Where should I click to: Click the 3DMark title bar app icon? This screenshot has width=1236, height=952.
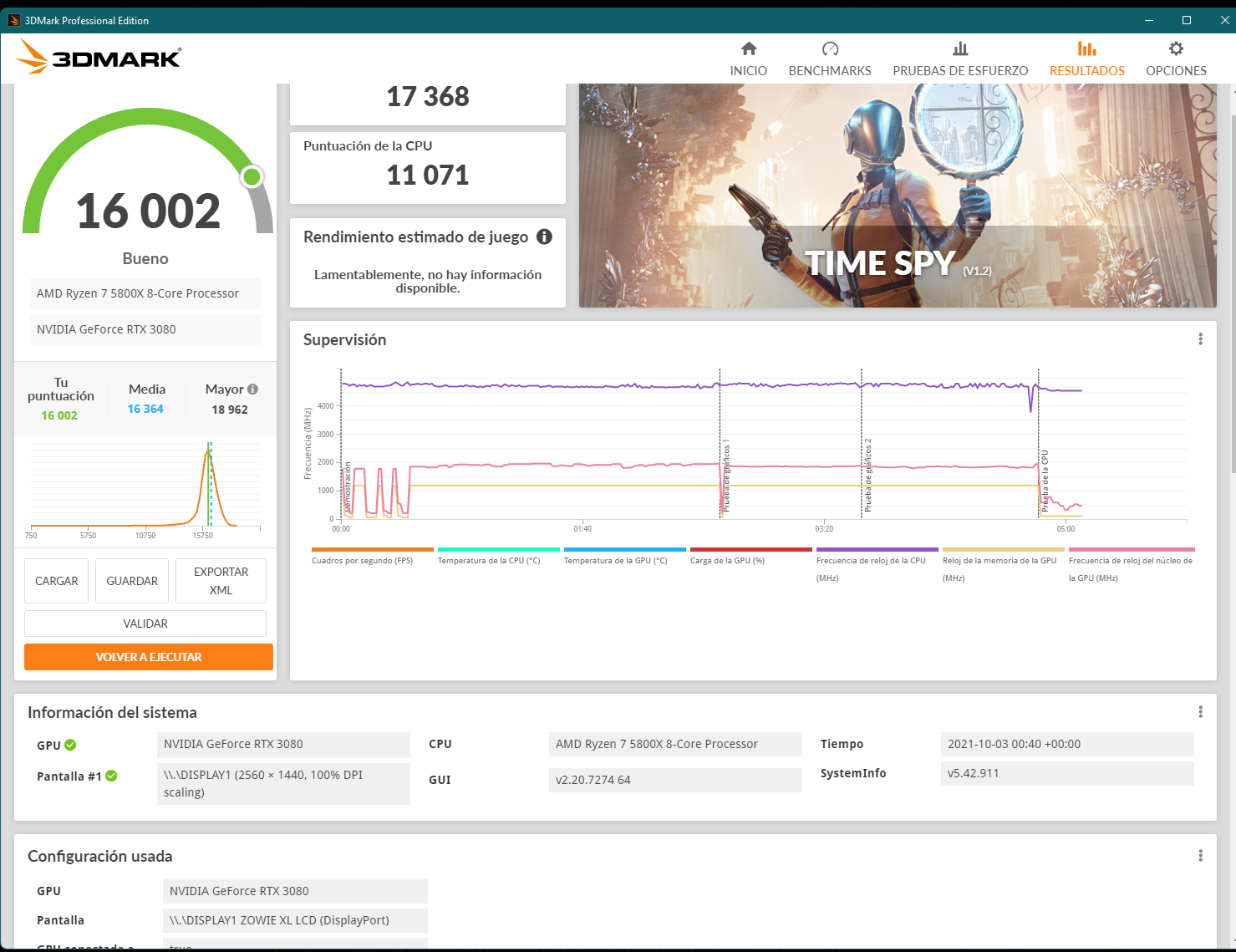click(x=13, y=20)
